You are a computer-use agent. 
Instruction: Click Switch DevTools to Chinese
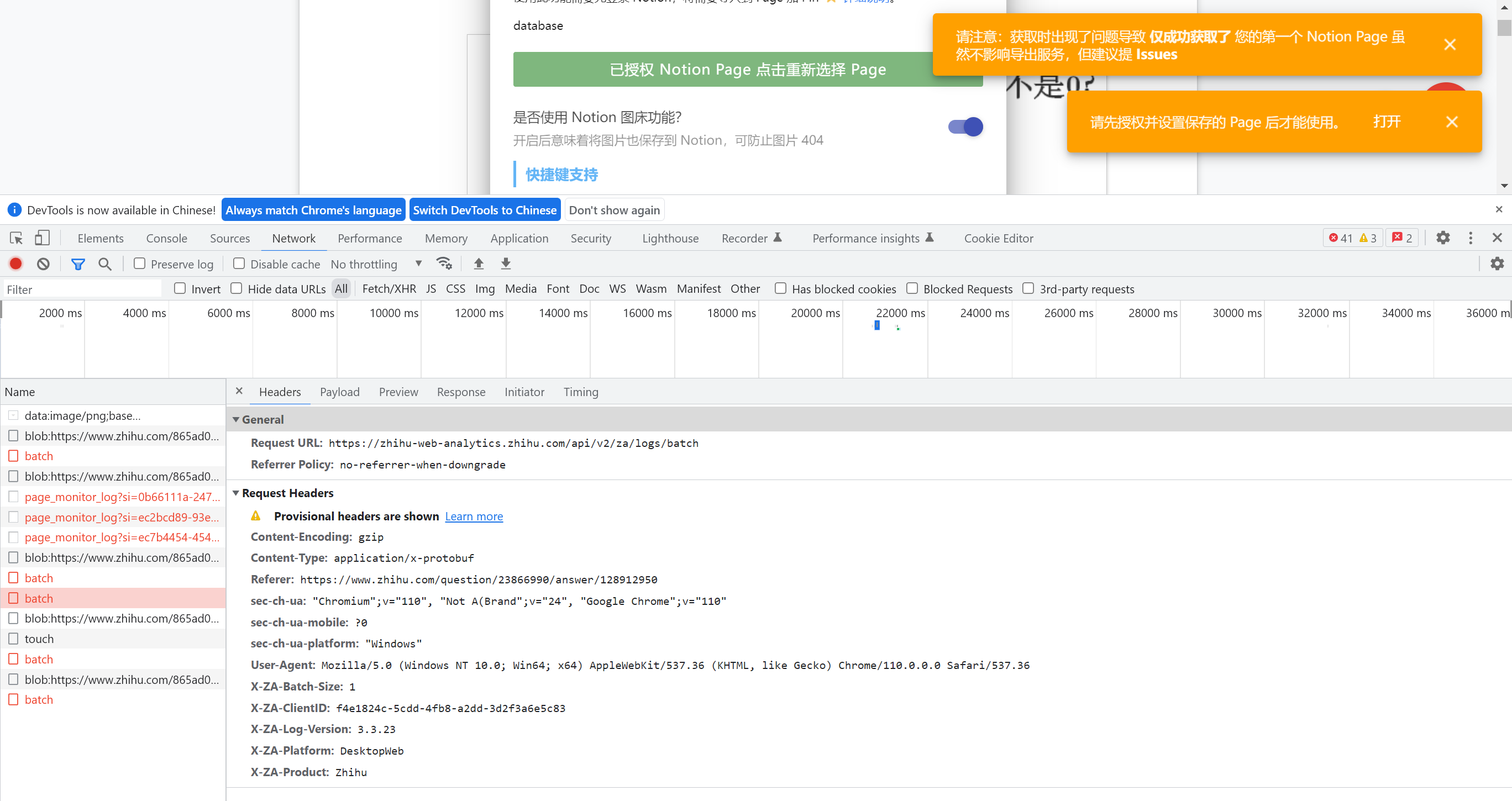(x=485, y=209)
